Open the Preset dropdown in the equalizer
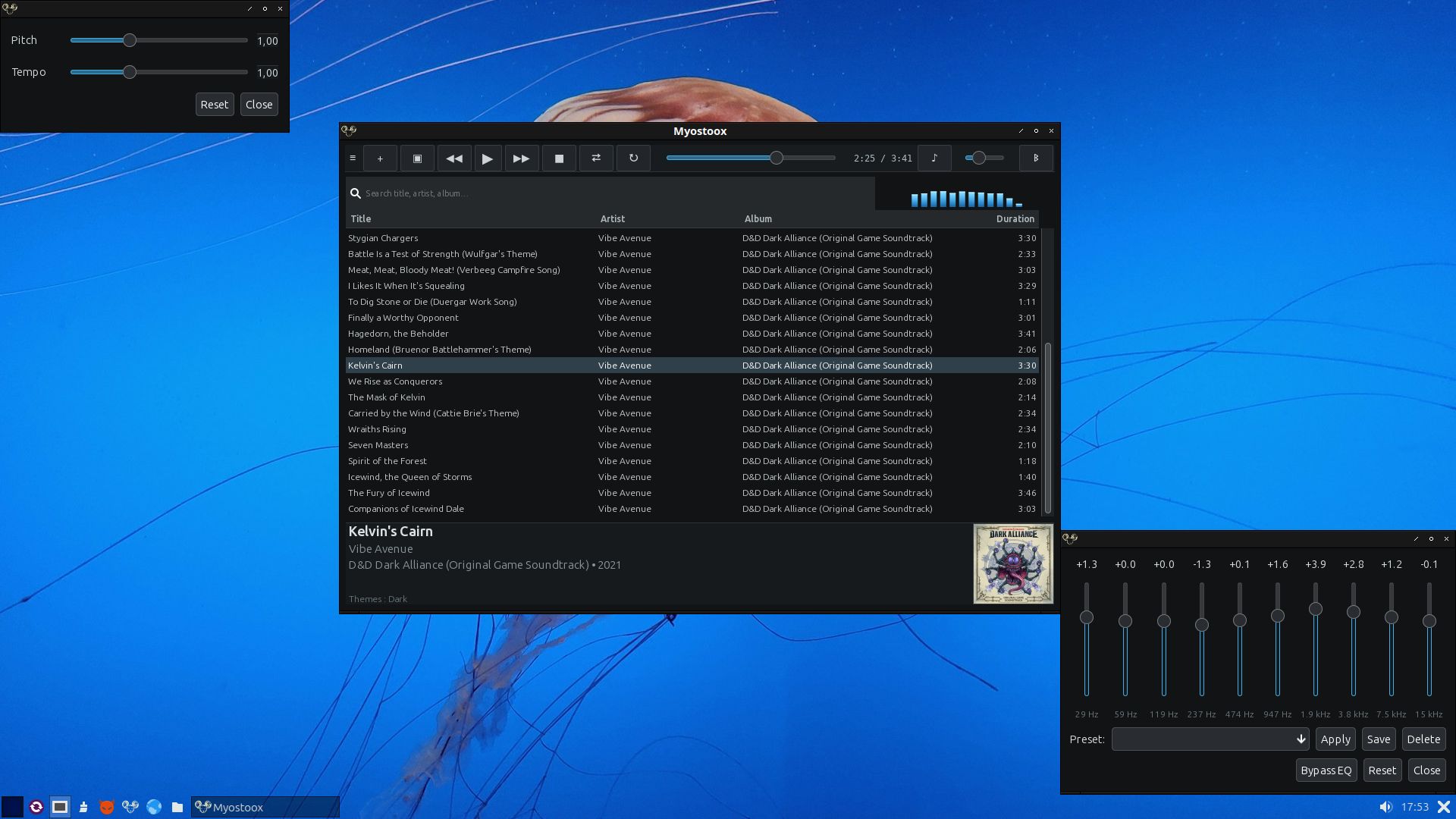 [x=1210, y=739]
